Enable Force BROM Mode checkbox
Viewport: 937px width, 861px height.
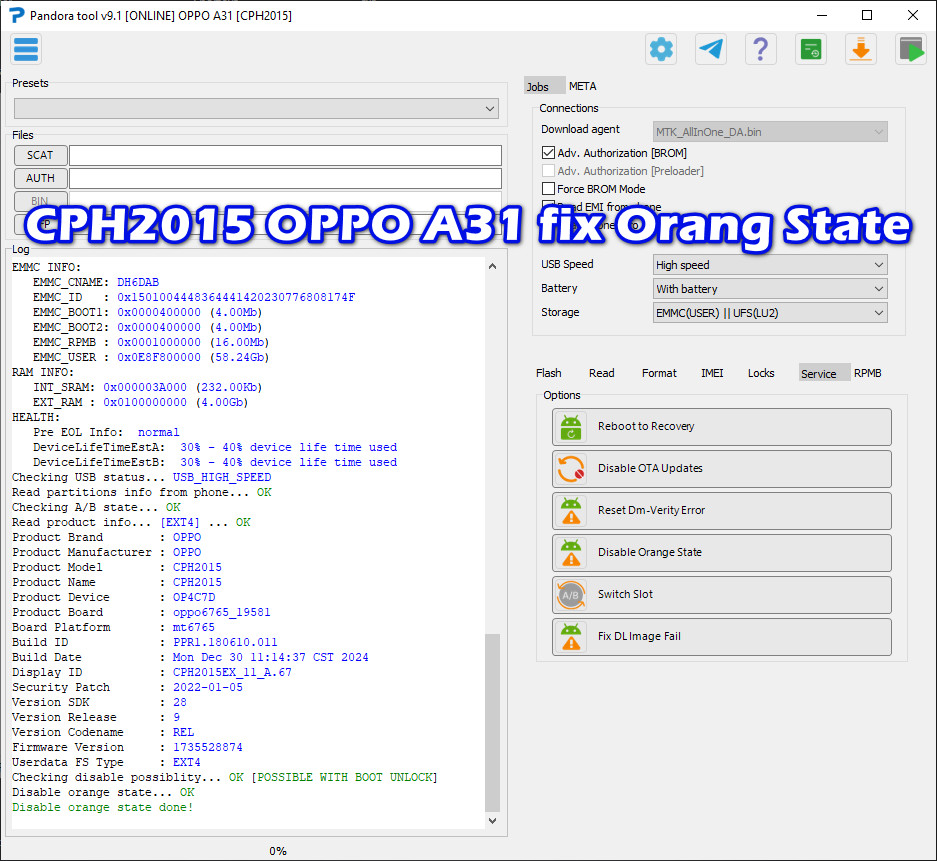(548, 189)
